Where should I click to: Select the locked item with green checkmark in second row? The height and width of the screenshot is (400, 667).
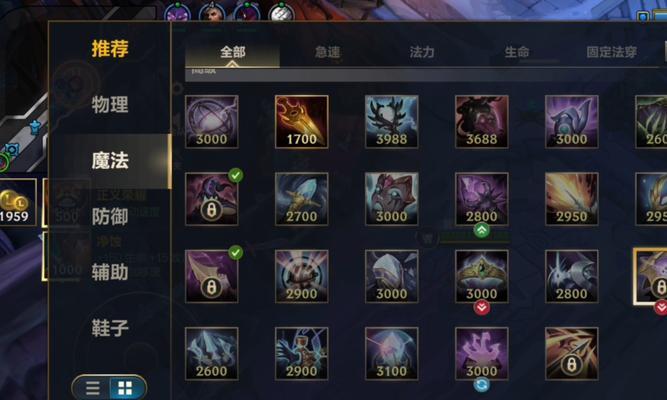coord(212,199)
